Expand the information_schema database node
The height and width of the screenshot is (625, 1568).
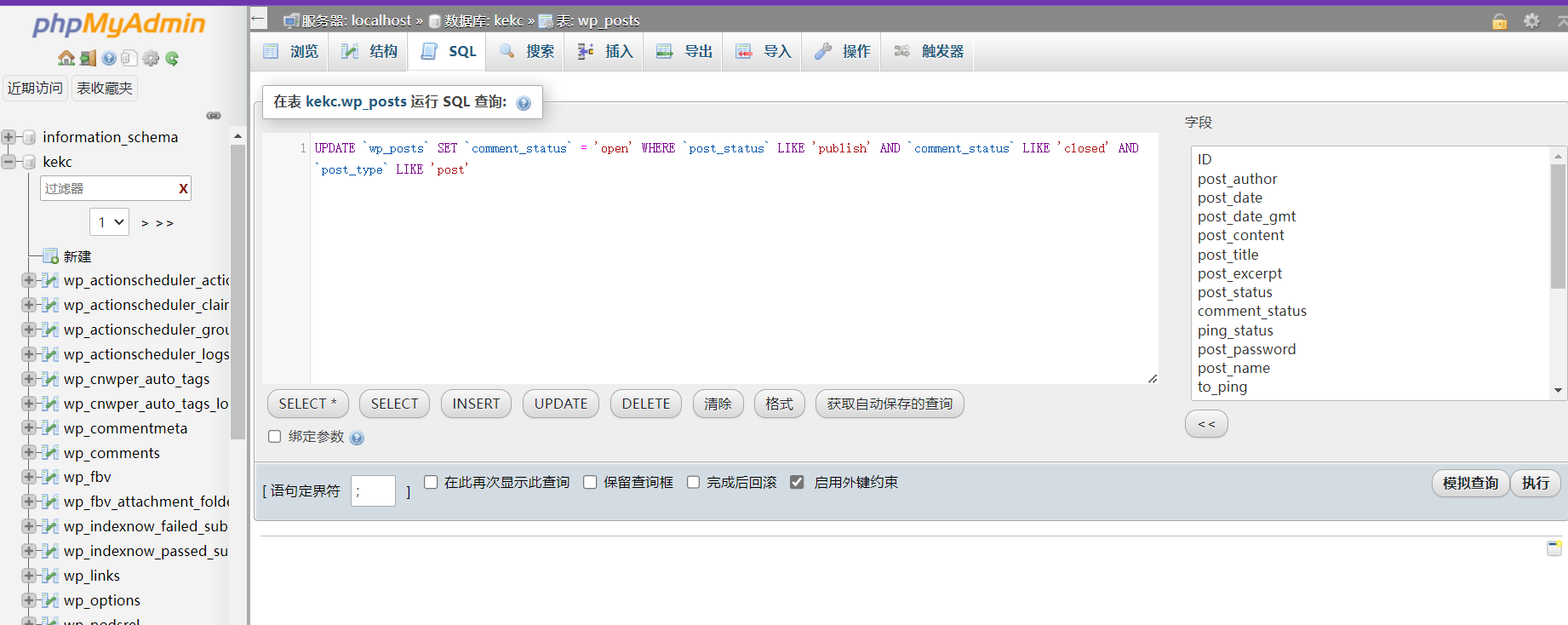click(x=9, y=137)
